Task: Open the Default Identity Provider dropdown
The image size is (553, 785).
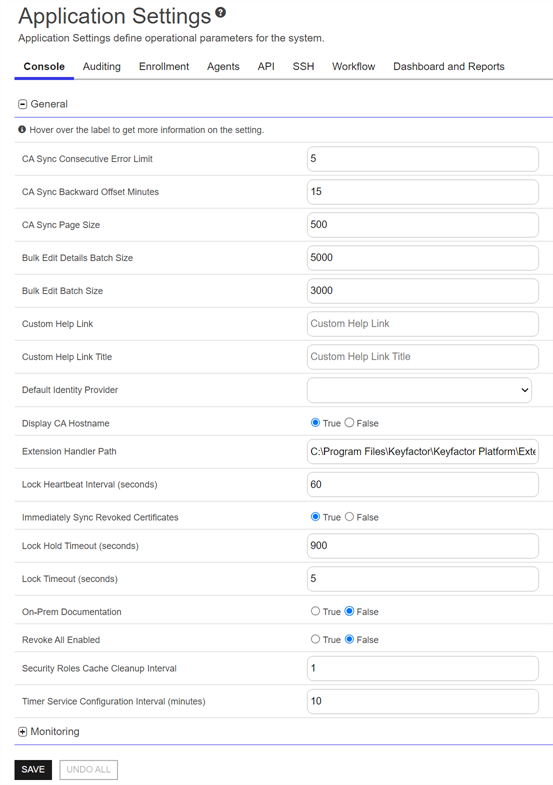Action: click(419, 390)
